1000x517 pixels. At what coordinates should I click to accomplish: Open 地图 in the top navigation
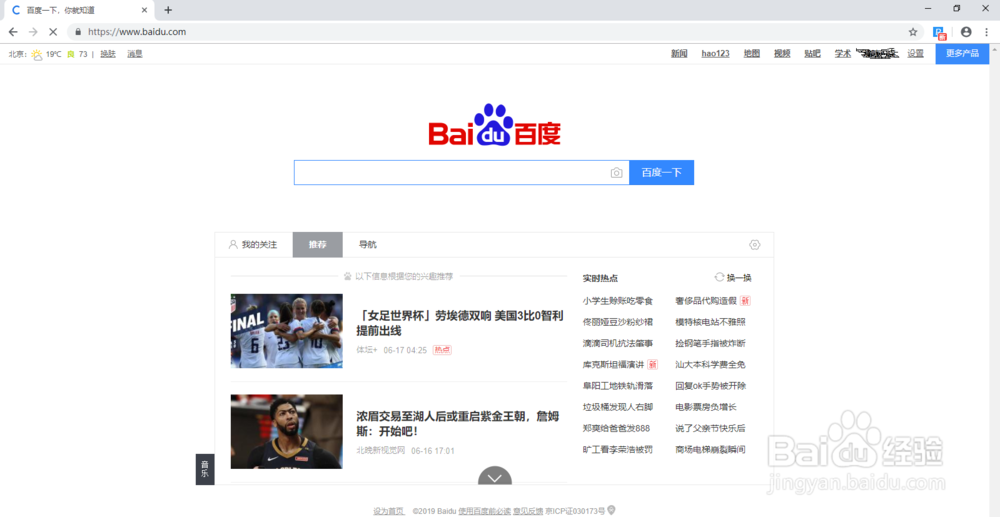click(752, 54)
